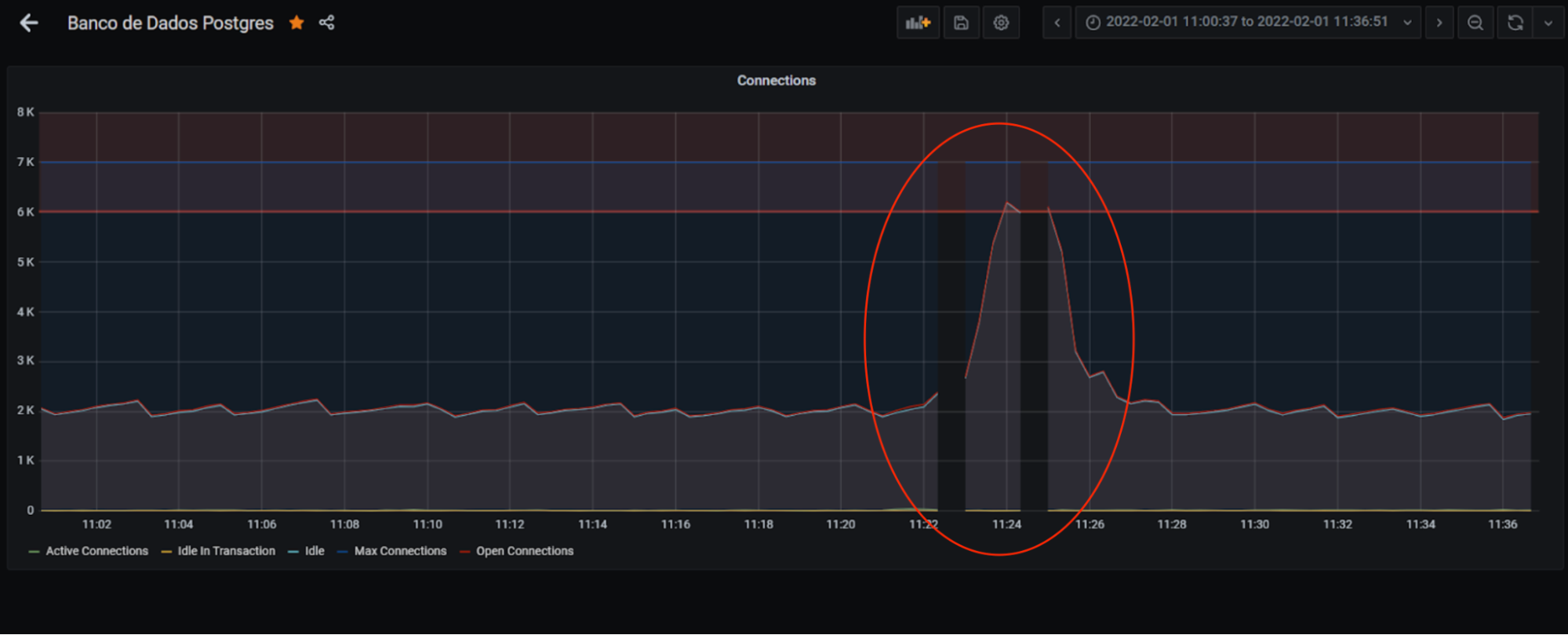Viewport: 1568px width, 635px height.
Task: Click the Banco de Dados Postgres title
Action: 170,23
